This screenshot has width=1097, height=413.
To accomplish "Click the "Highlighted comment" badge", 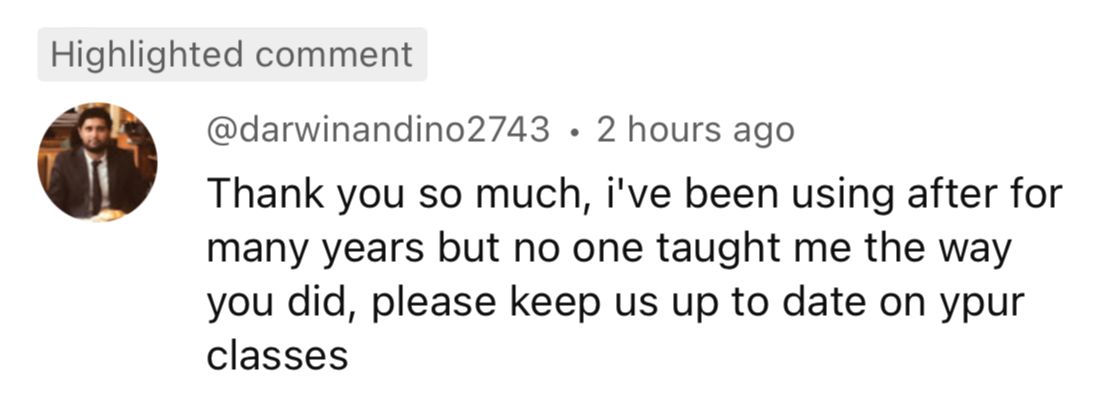I will 232,54.
